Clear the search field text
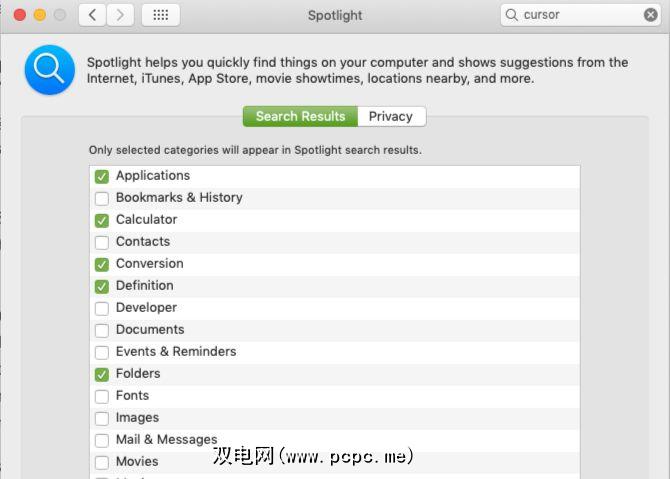 coord(651,15)
